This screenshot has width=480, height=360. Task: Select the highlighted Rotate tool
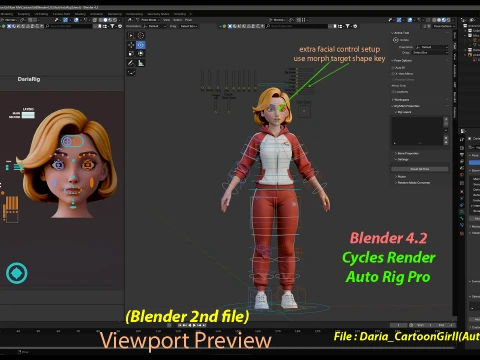pyautogui.click(x=141, y=45)
